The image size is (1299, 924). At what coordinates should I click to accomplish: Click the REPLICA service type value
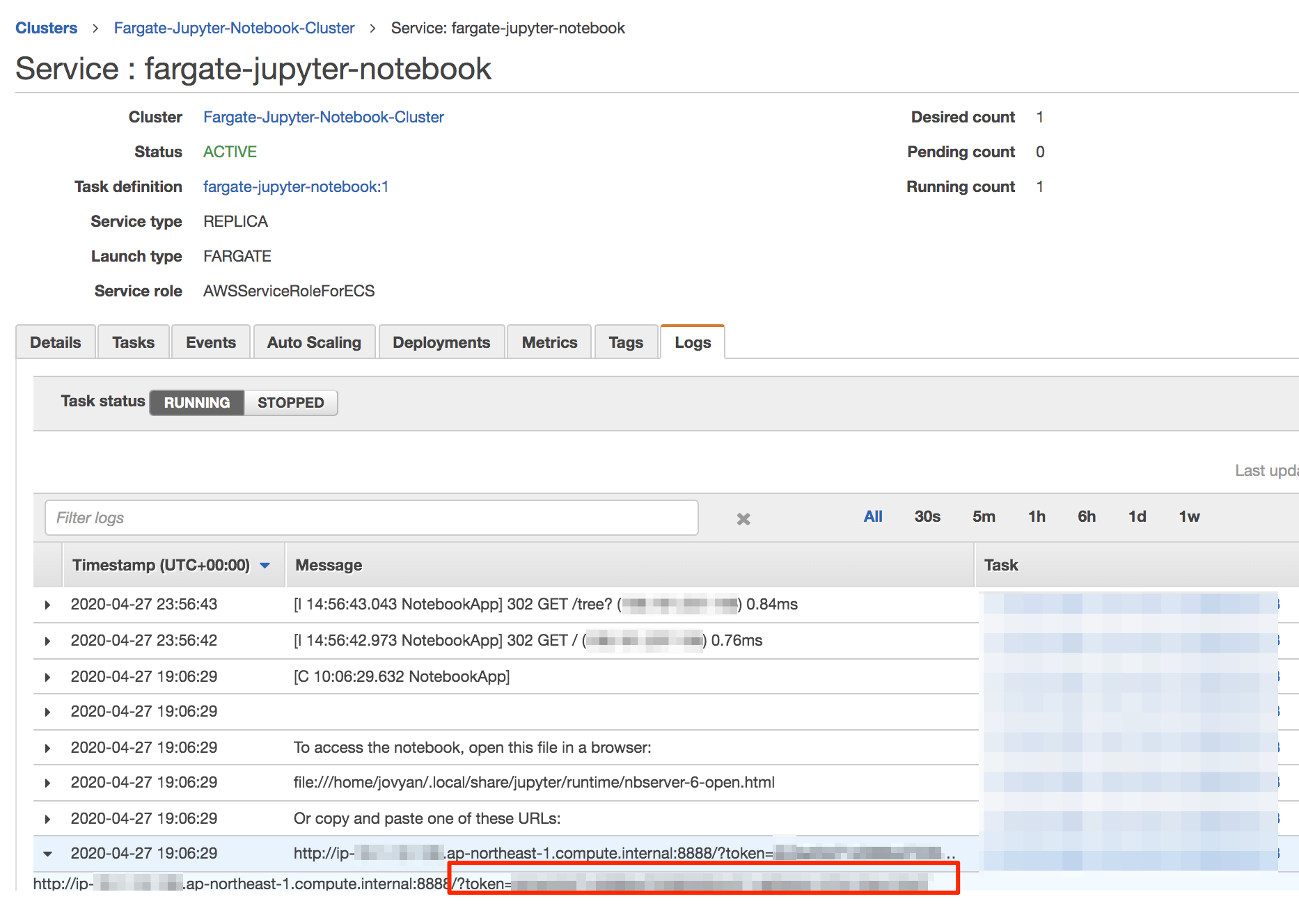tap(235, 221)
